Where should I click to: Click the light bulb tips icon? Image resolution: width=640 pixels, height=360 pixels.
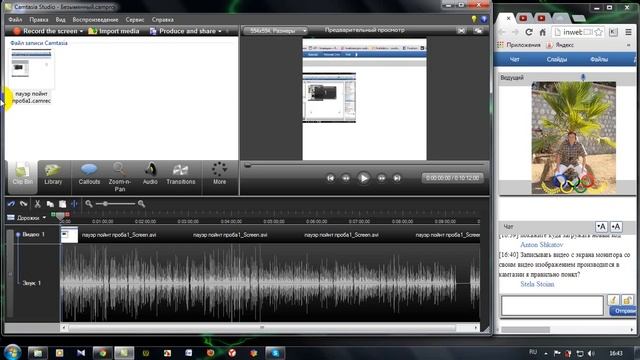click(474, 19)
